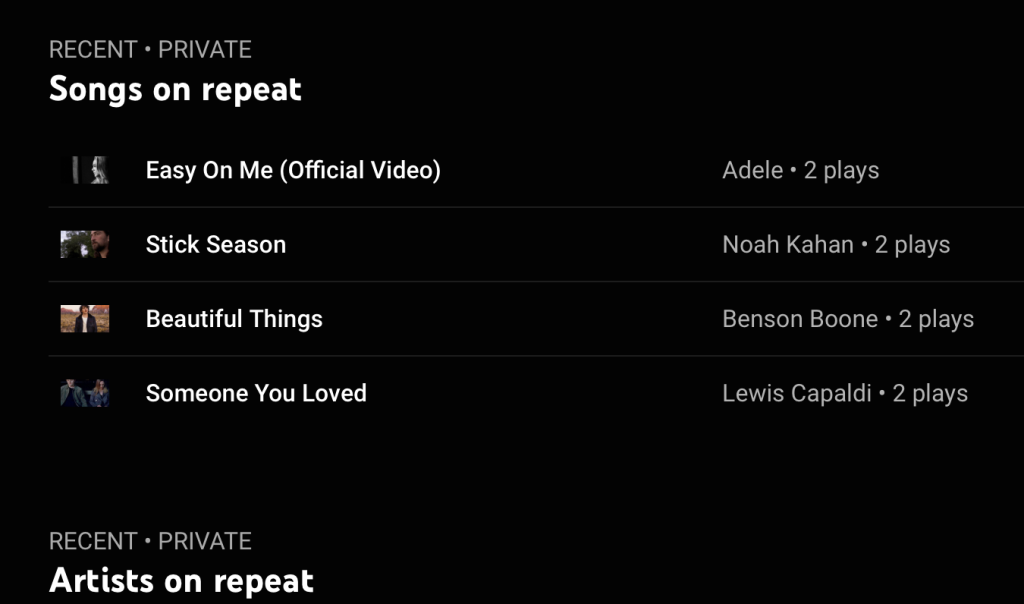Click the play count next to Adele
The height and width of the screenshot is (604, 1024).
842,170
